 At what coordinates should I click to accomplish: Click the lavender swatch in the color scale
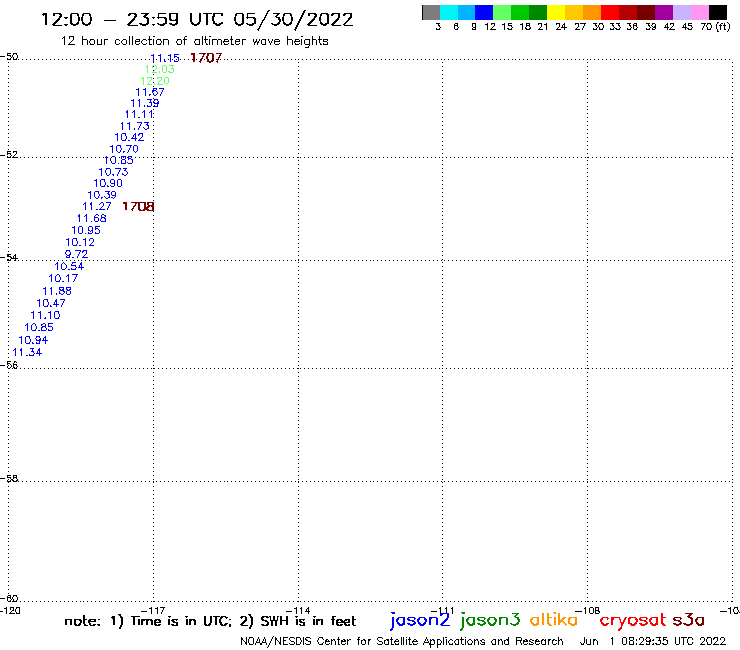pos(681,12)
